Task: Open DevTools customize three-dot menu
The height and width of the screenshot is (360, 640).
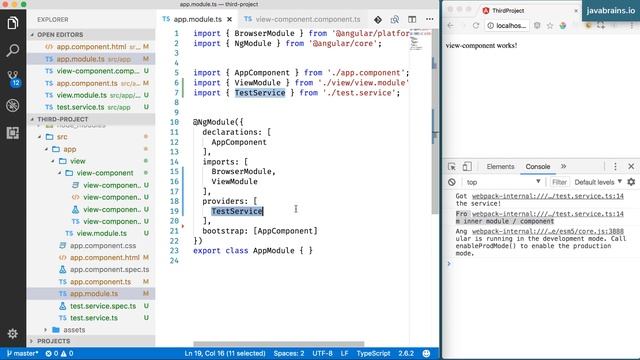Action: (615, 167)
